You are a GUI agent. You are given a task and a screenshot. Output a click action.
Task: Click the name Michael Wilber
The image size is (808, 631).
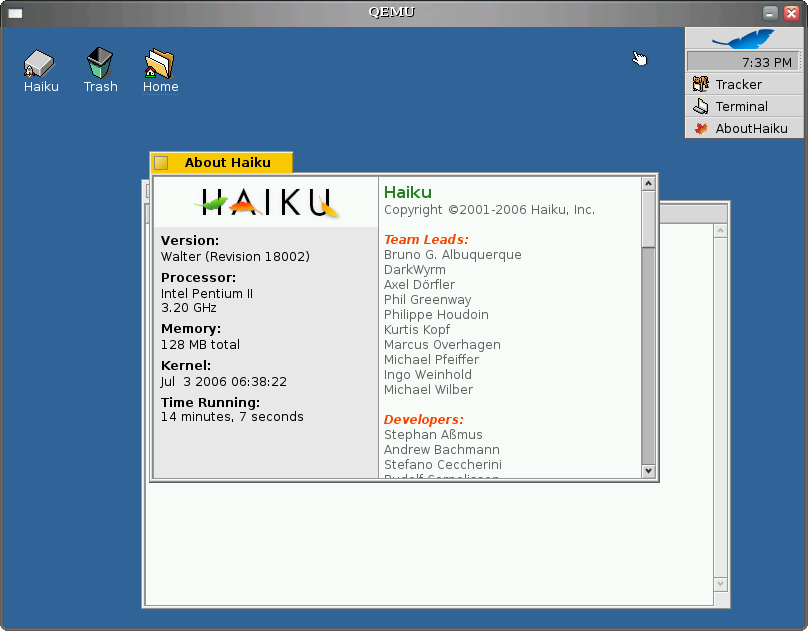428,389
